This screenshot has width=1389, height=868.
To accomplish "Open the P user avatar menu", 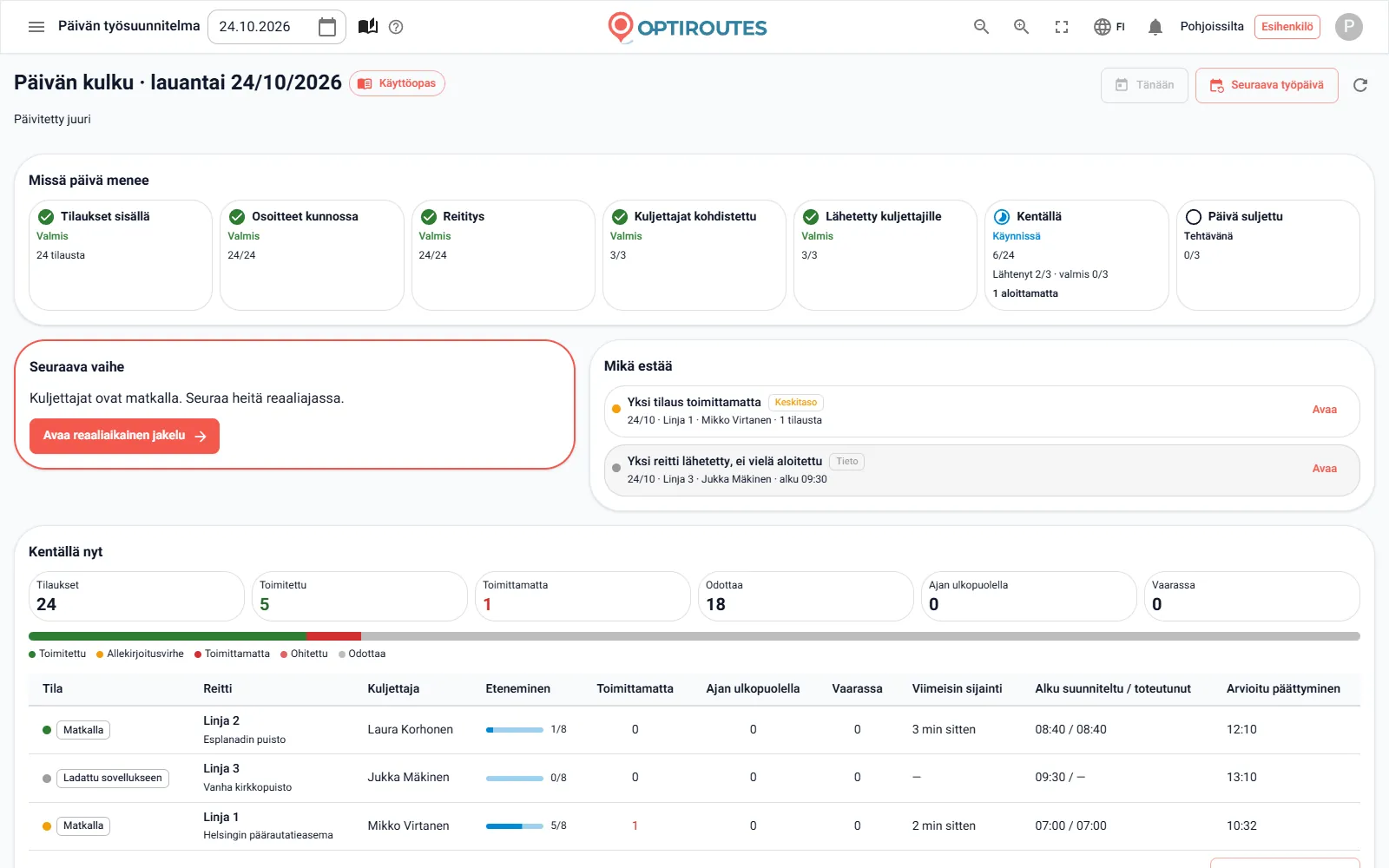I will (1349, 27).
